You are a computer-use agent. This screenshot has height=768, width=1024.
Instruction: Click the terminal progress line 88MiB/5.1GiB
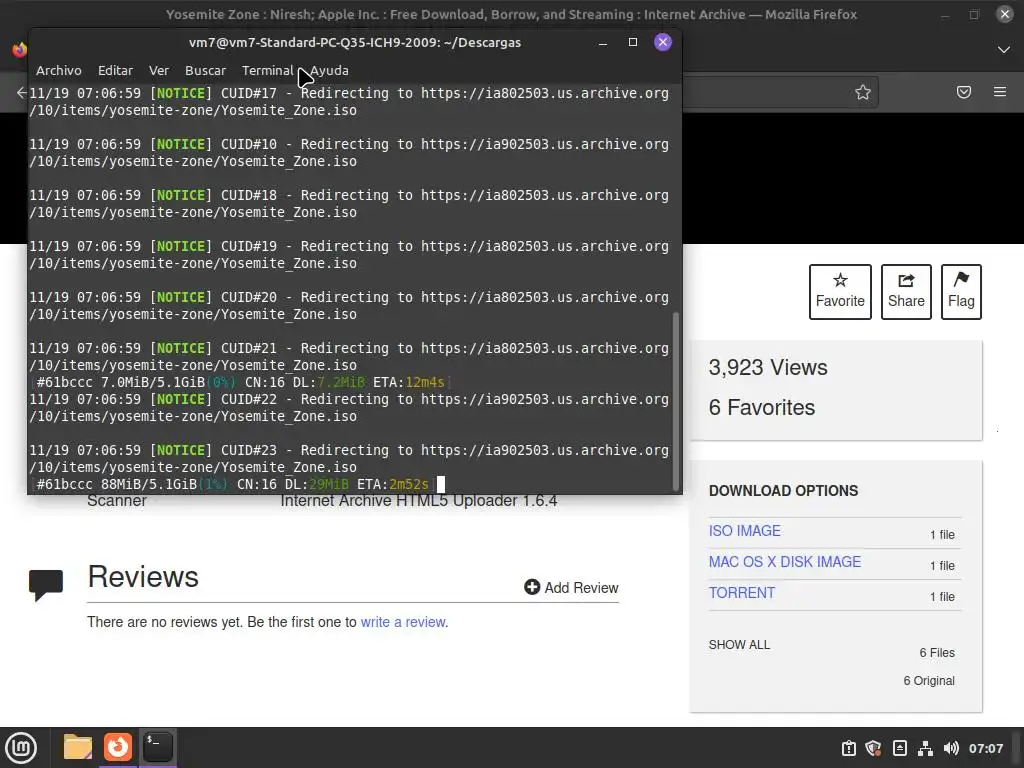click(233, 484)
